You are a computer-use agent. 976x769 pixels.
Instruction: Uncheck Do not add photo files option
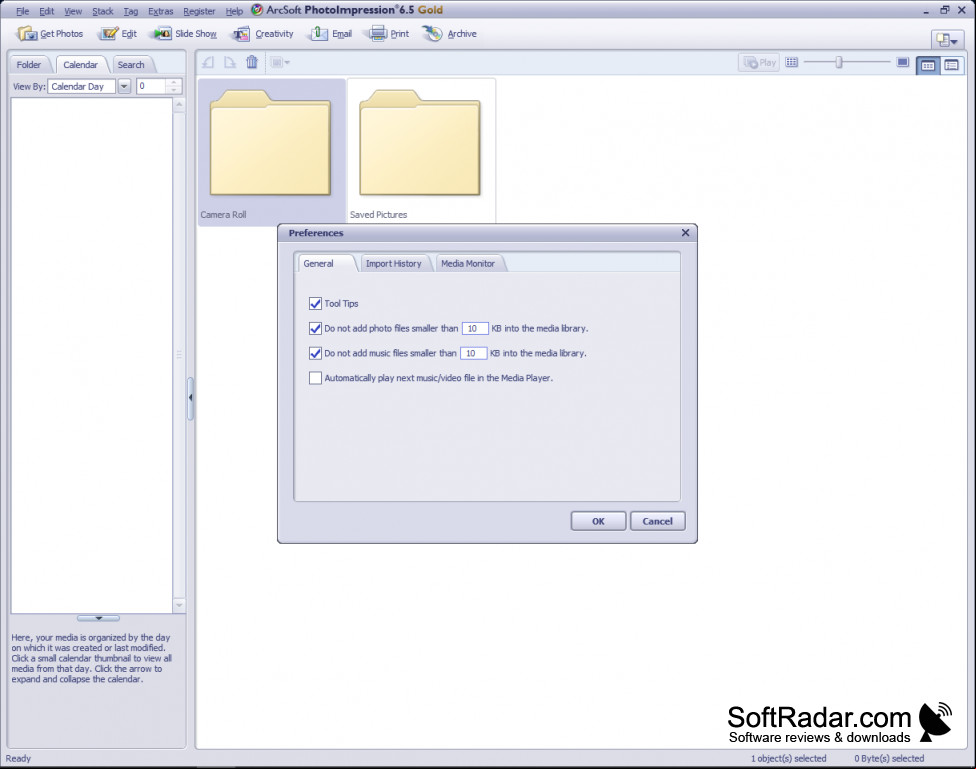tap(316, 328)
